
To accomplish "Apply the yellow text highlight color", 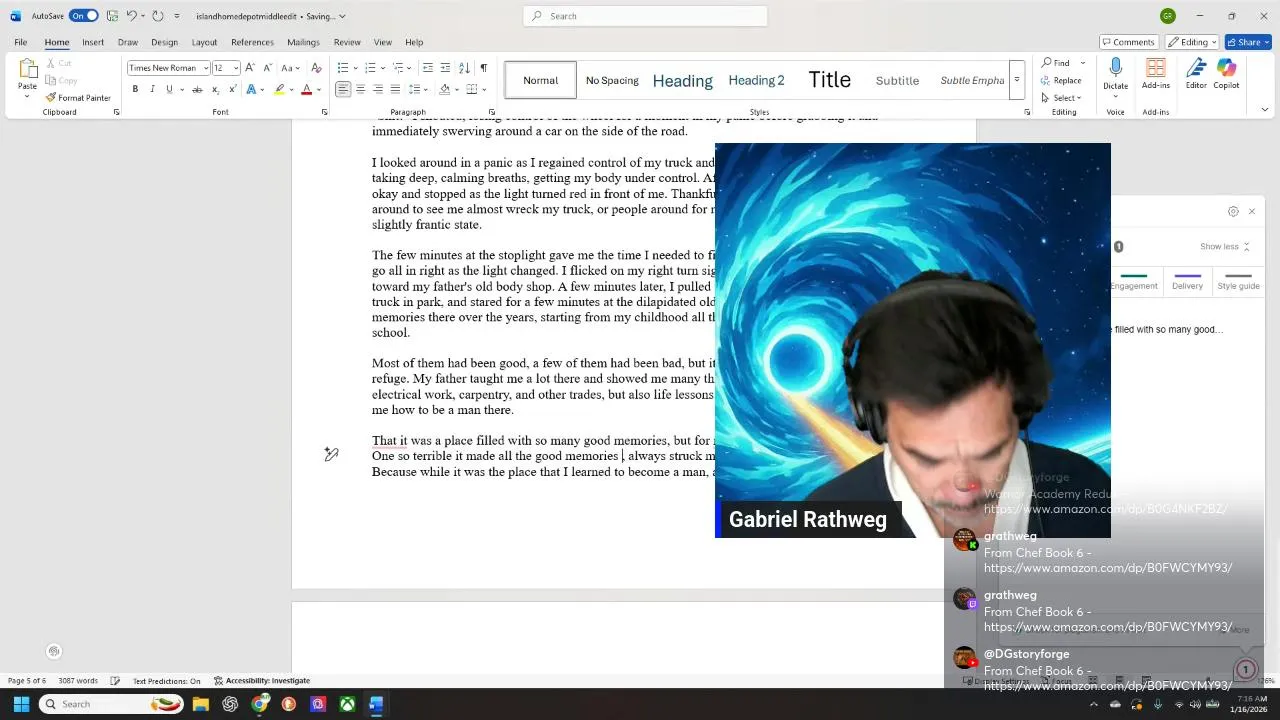I will 280,89.
